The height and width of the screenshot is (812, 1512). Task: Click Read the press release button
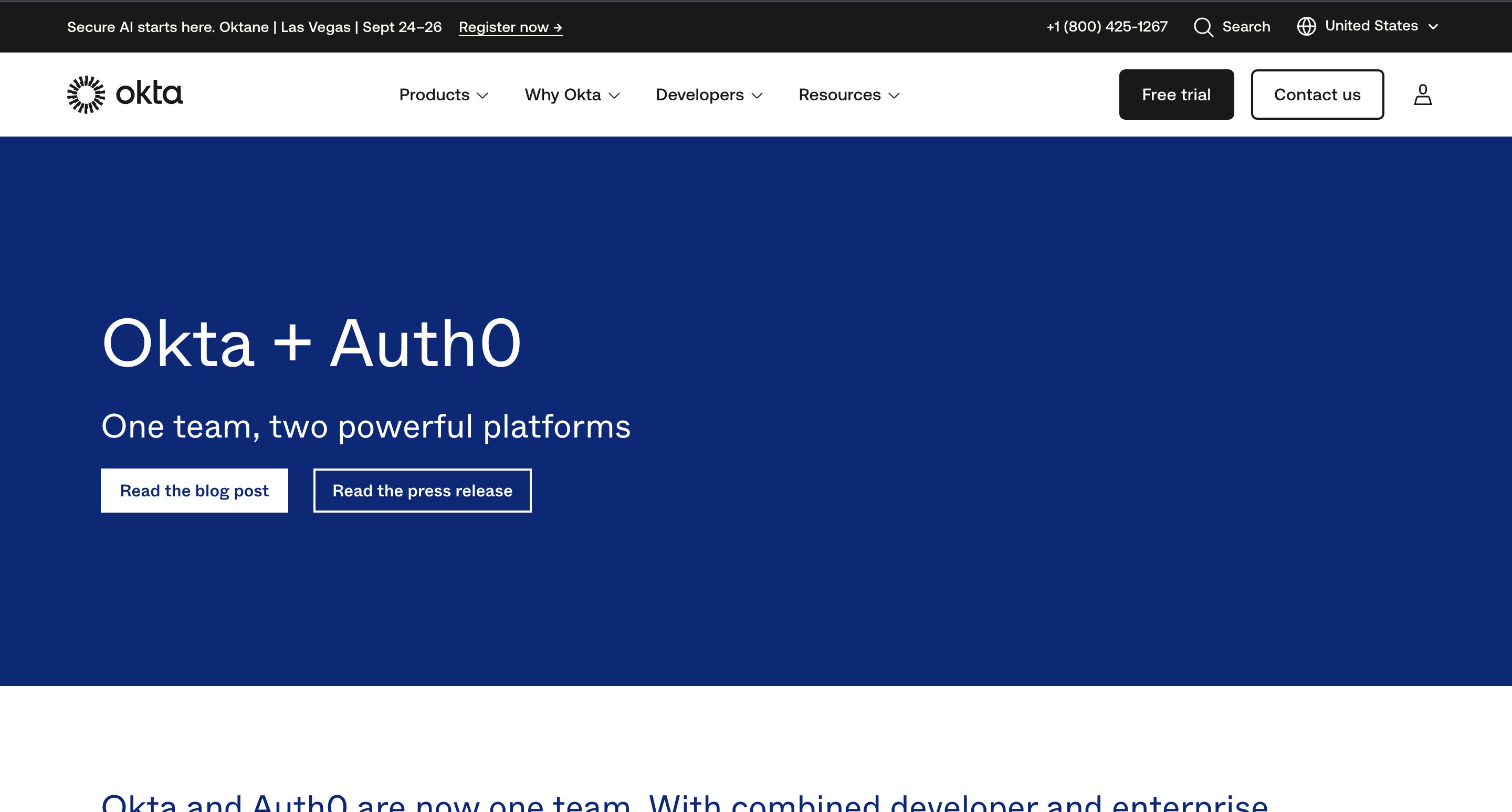point(422,490)
